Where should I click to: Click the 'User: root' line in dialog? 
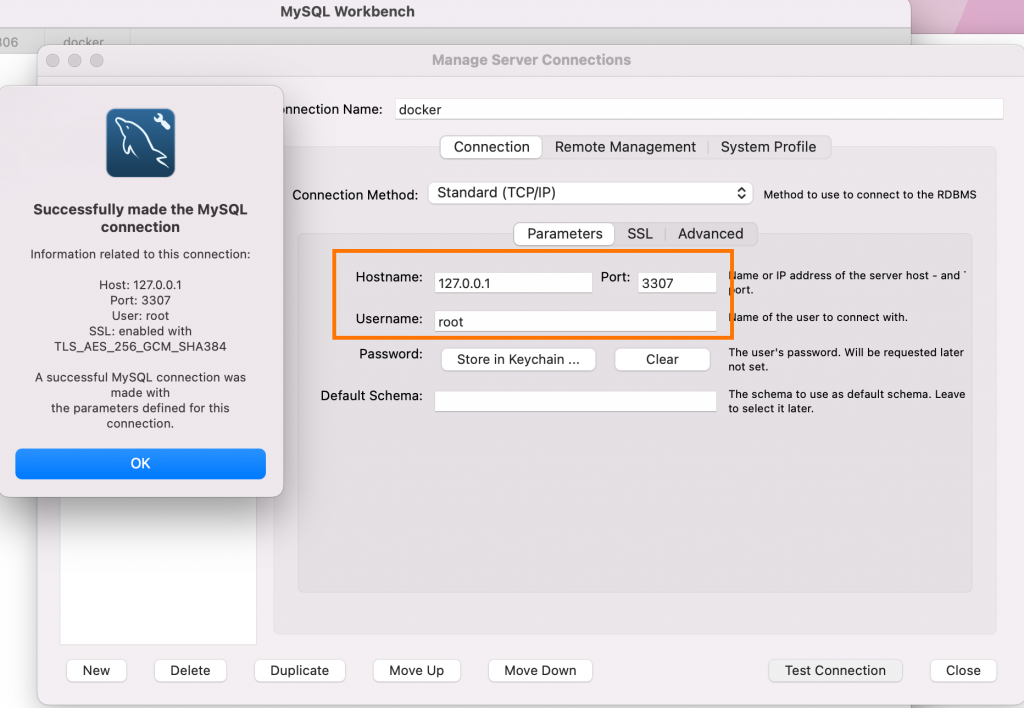140,315
